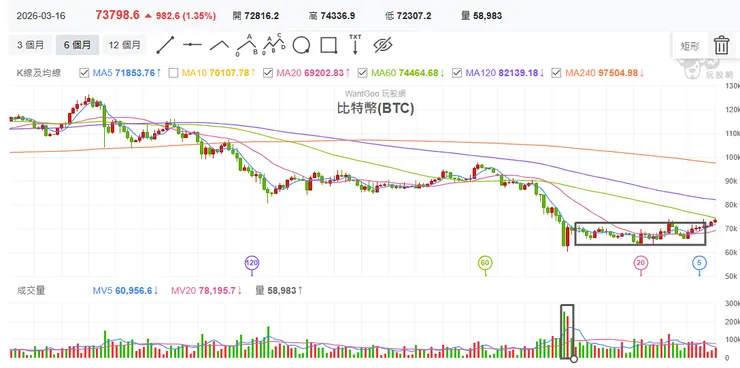The height and width of the screenshot is (368, 740).
Task: Select the straight line drawing tool
Action: click(165, 45)
